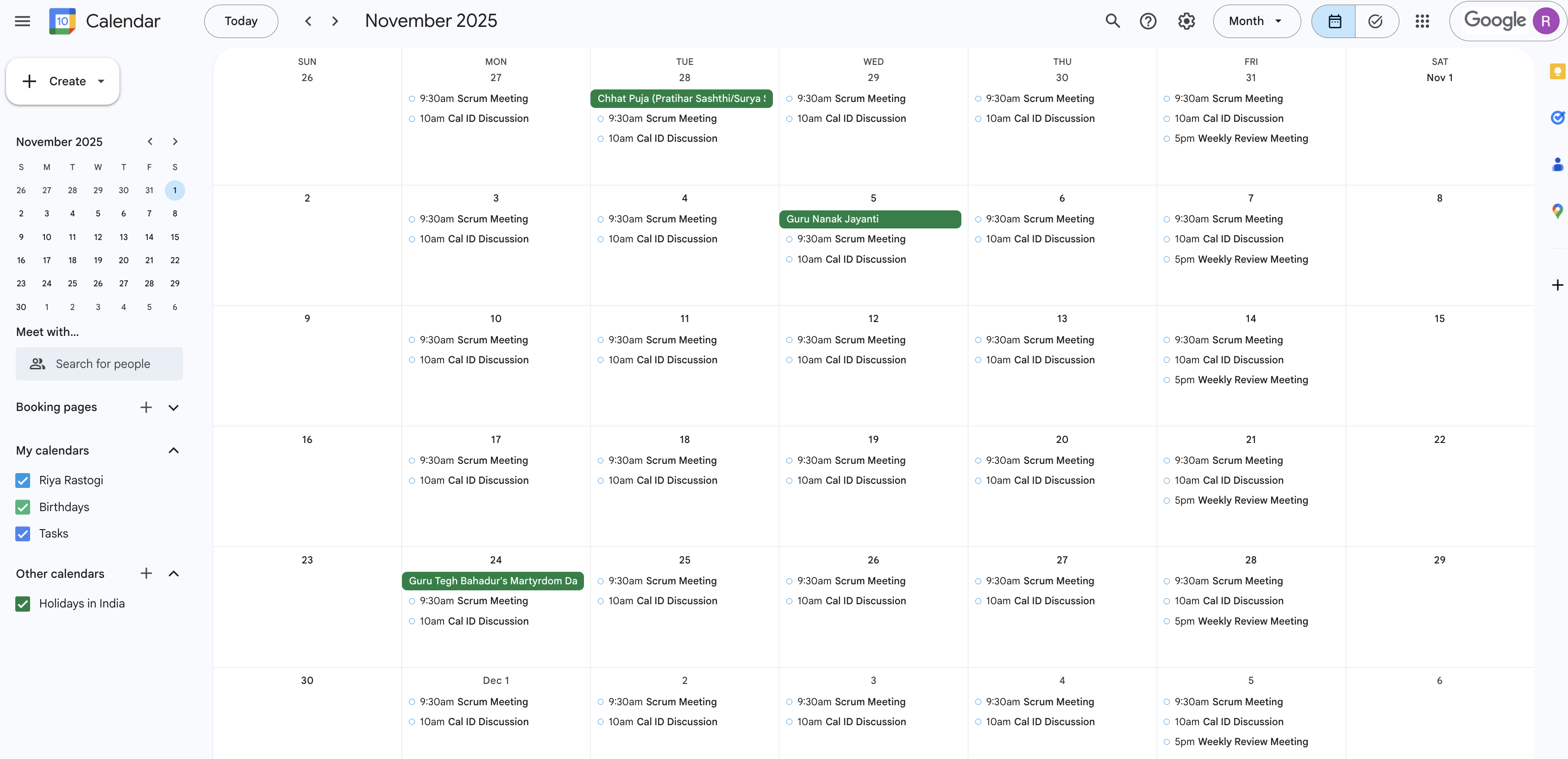1568x759 pixels.
Task: Disable the Holidays in India calendar
Action: [x=23, y=604]
